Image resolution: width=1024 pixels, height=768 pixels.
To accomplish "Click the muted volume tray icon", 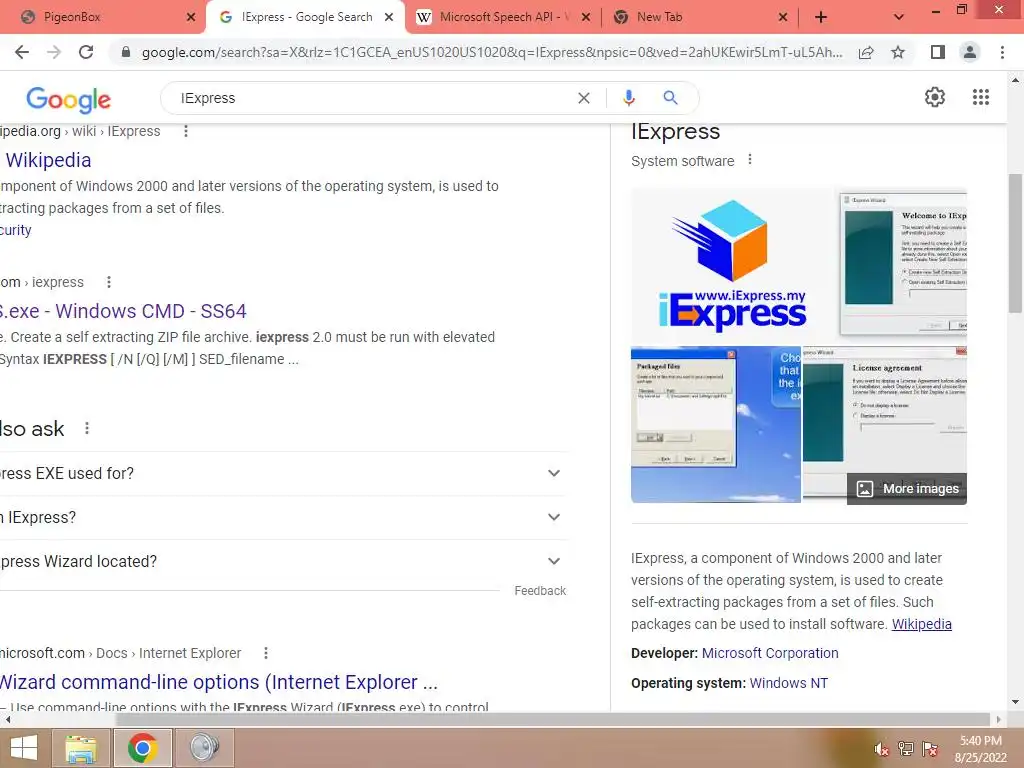I will click(x=881, y=749).
